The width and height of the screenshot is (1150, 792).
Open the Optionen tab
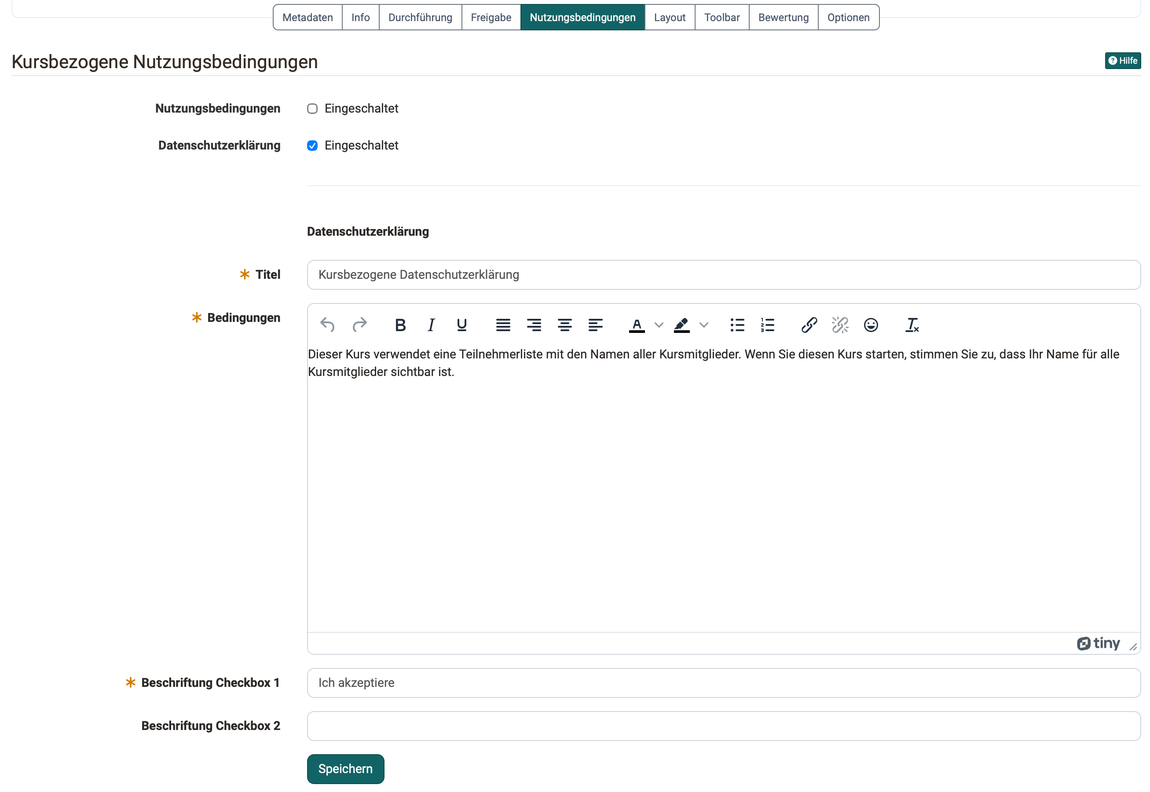[x=849, y=18]
